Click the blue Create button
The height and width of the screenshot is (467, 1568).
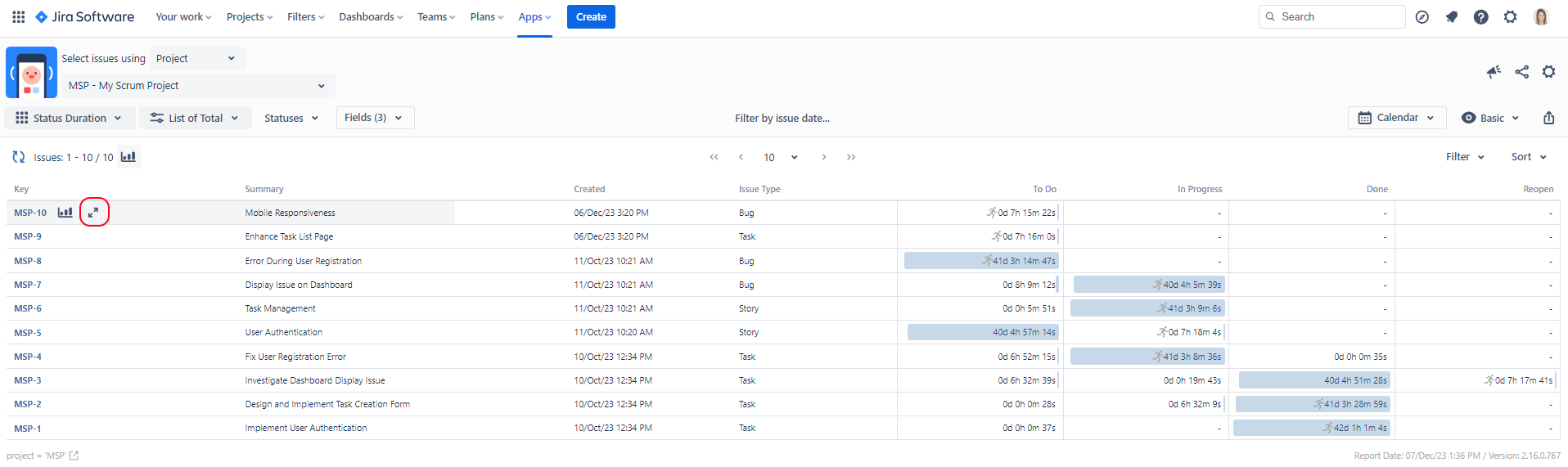point(591,17)
